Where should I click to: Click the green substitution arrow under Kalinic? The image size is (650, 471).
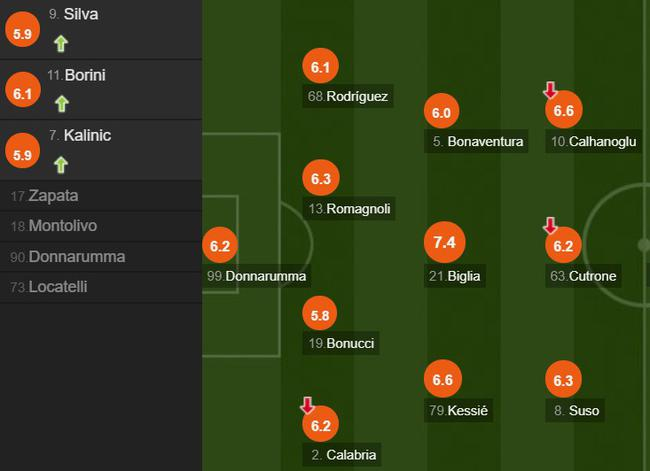pos(61,163)
